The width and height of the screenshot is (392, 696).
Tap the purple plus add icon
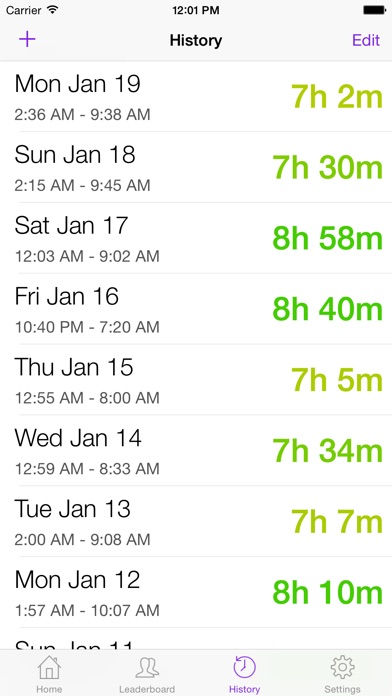pyautogui.click(x=27, y=40)
